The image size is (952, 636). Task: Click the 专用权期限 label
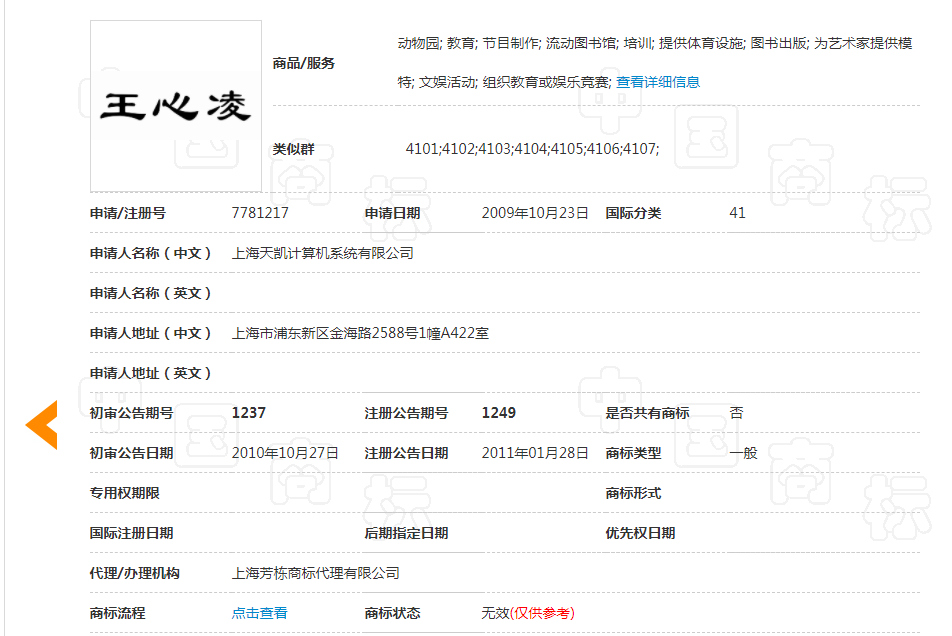[124, 493]
